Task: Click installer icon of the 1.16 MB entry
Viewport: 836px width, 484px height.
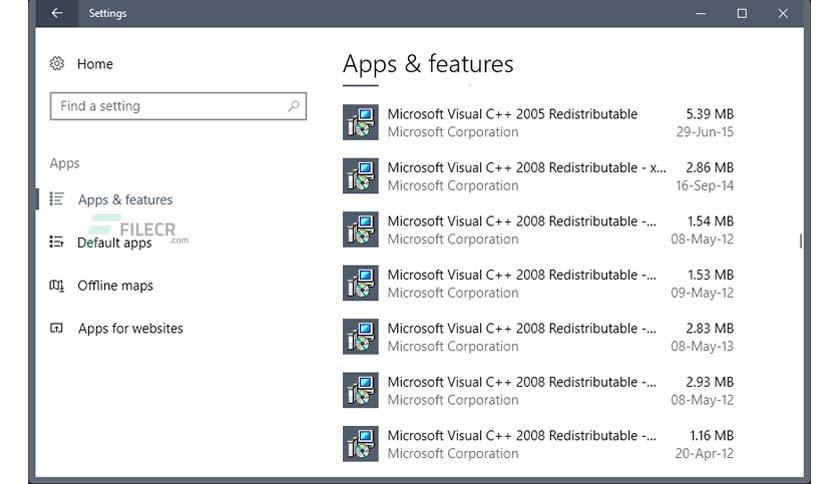Action: tap(360, 444)
